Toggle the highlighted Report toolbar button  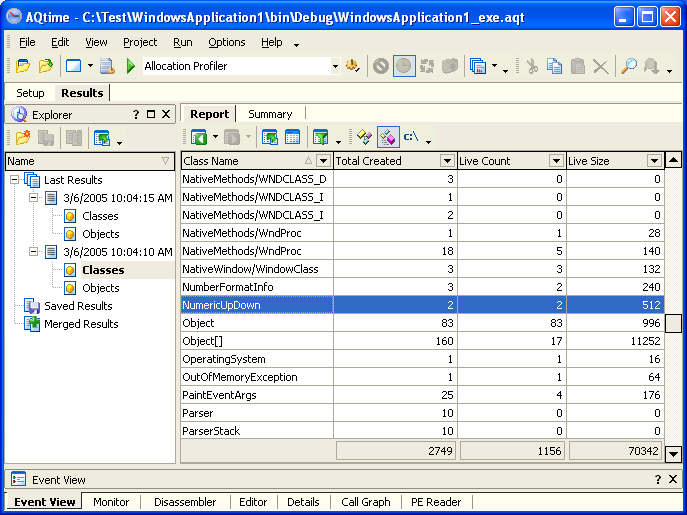coord(388,138)
